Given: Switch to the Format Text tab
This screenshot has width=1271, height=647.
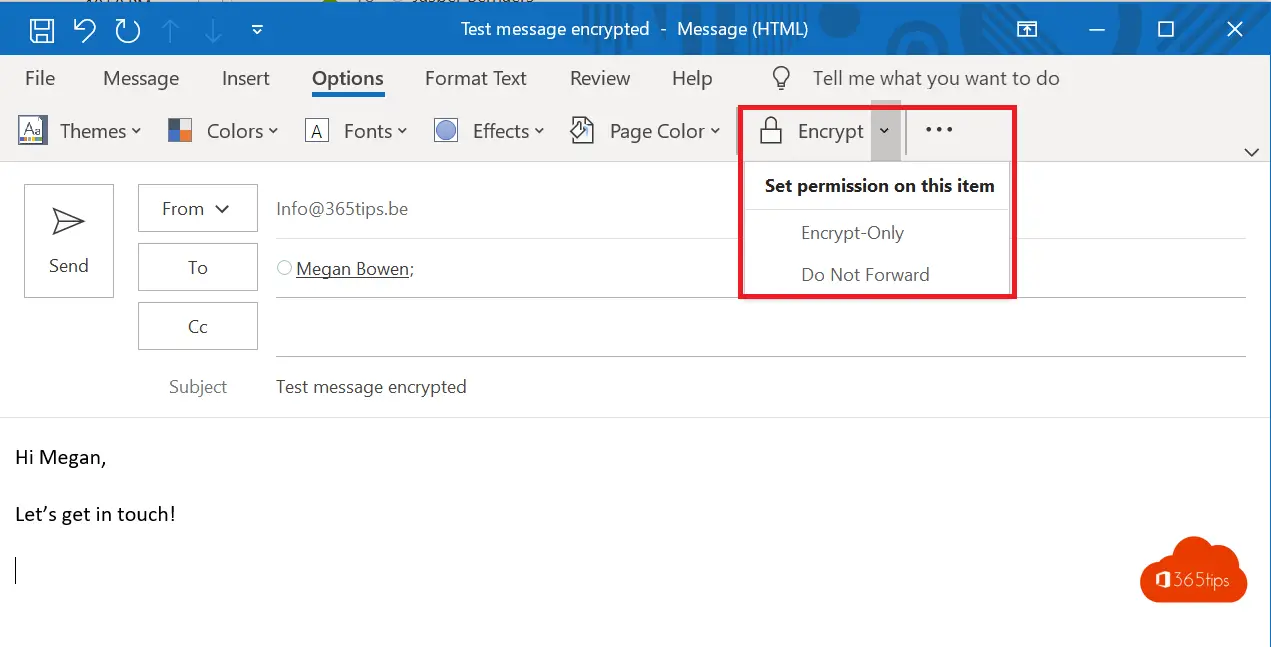Looking at the screenshot, I should pyautogui.click(x=475, y=78).
